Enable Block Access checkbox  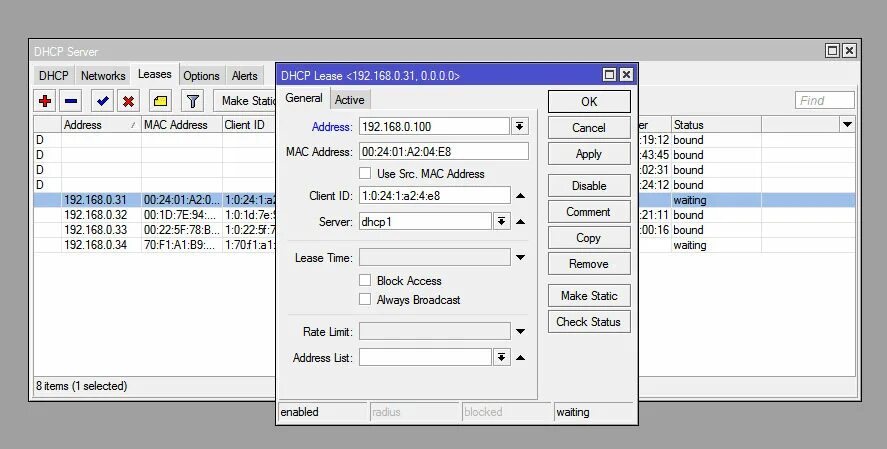pyautogui.click(x=365, y=280)
